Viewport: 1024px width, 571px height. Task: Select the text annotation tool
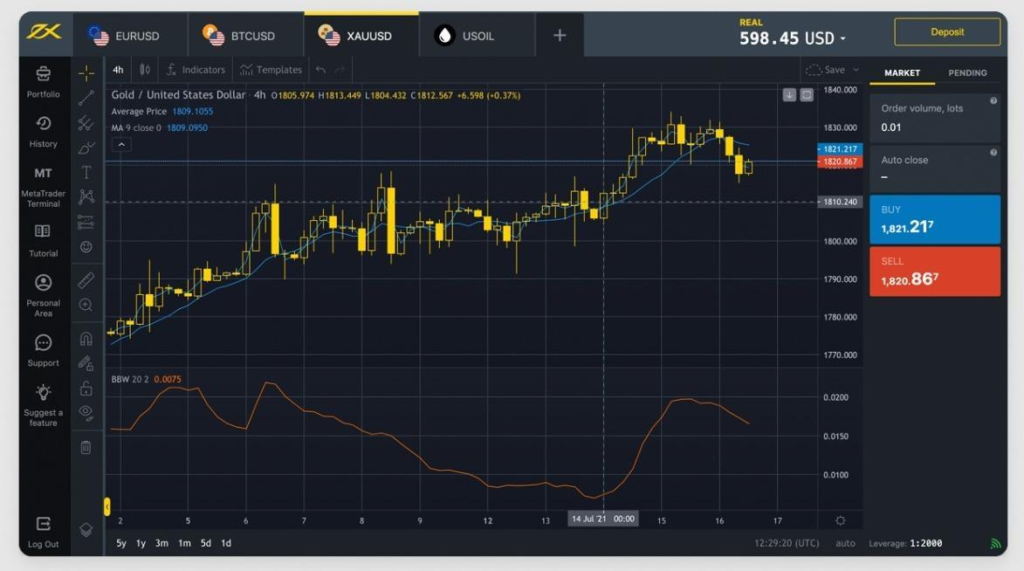pyautogui.click(x=86, y=172)
